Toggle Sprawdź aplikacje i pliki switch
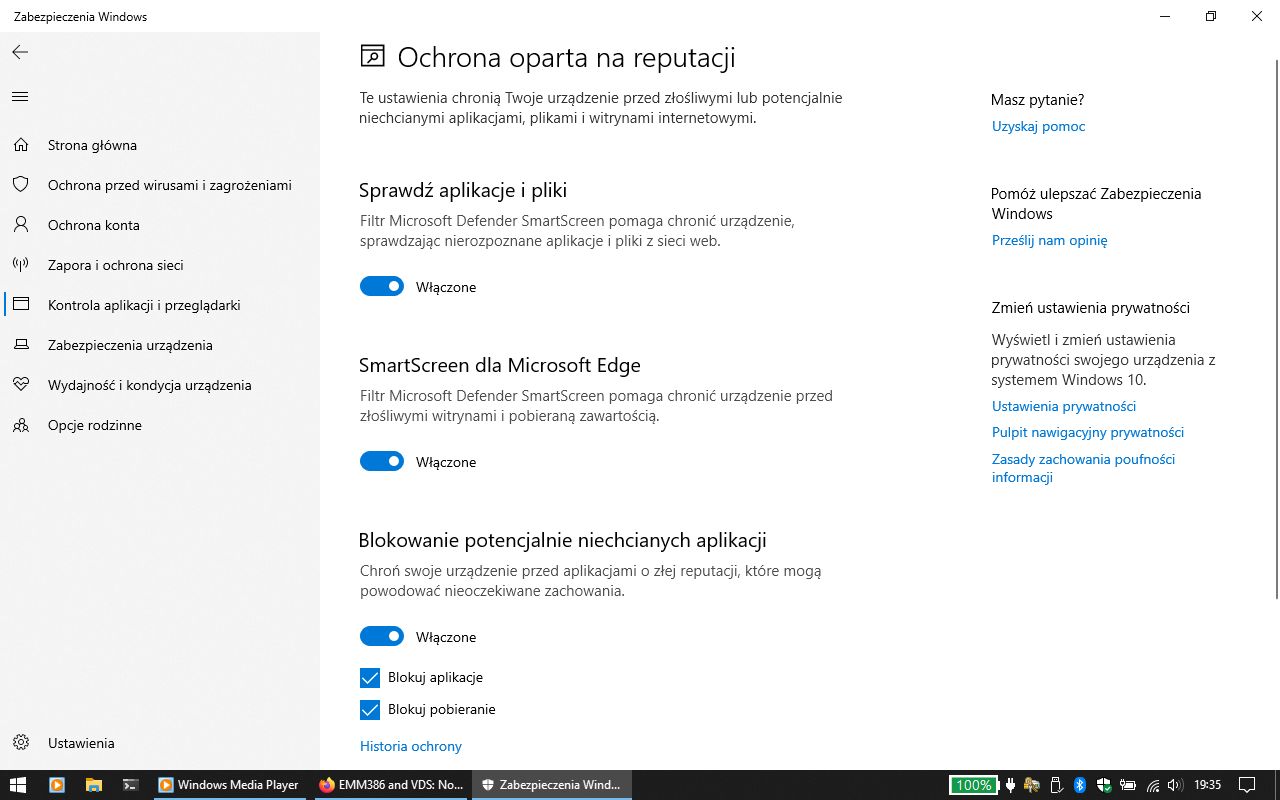 [382, 287]
